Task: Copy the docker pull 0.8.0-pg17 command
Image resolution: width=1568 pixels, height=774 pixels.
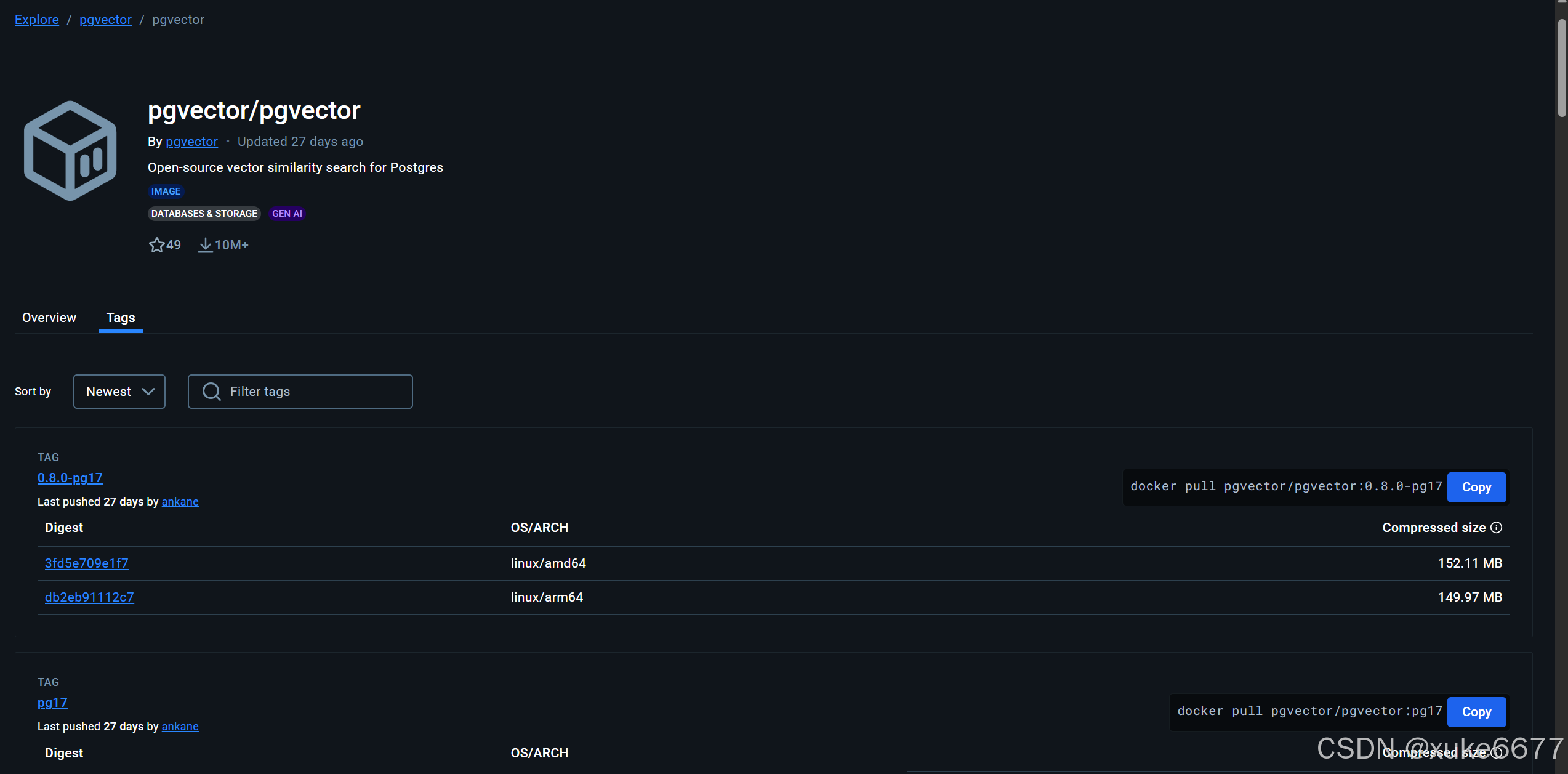Action: tap(1476, 487)
